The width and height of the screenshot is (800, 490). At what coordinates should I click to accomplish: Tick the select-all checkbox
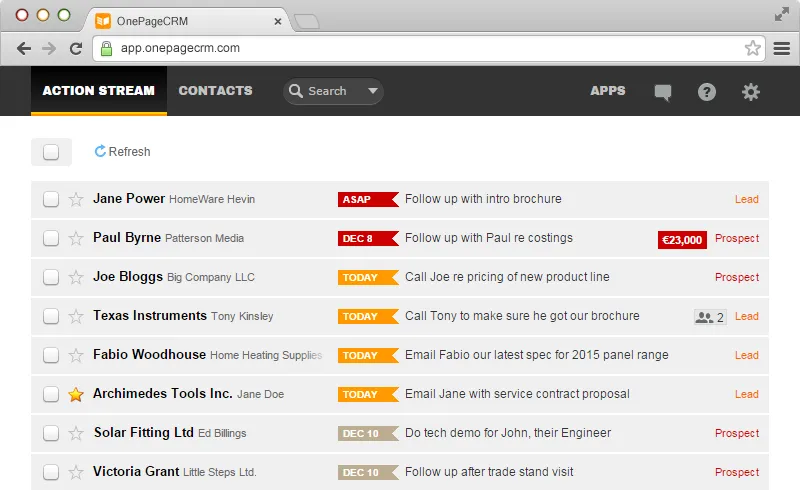[51, 152]
